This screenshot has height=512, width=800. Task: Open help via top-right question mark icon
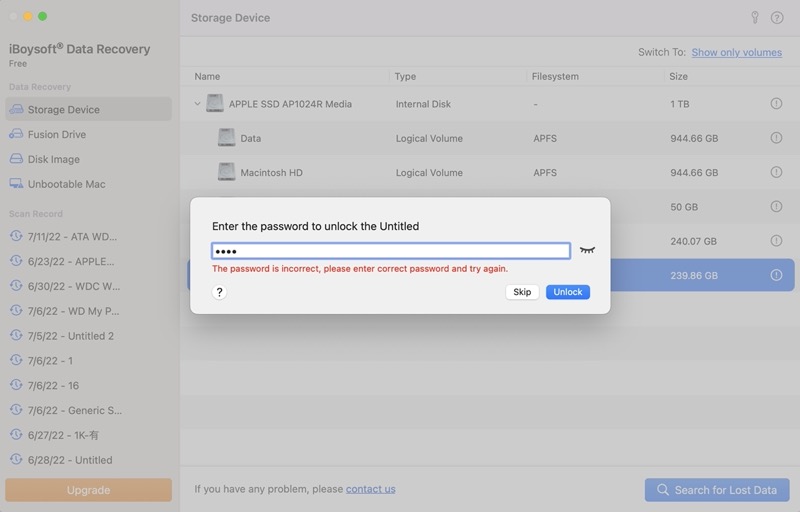point(777,18)
